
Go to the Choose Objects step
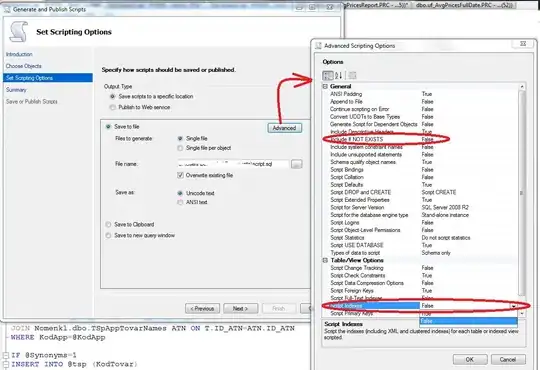(23, 66)
